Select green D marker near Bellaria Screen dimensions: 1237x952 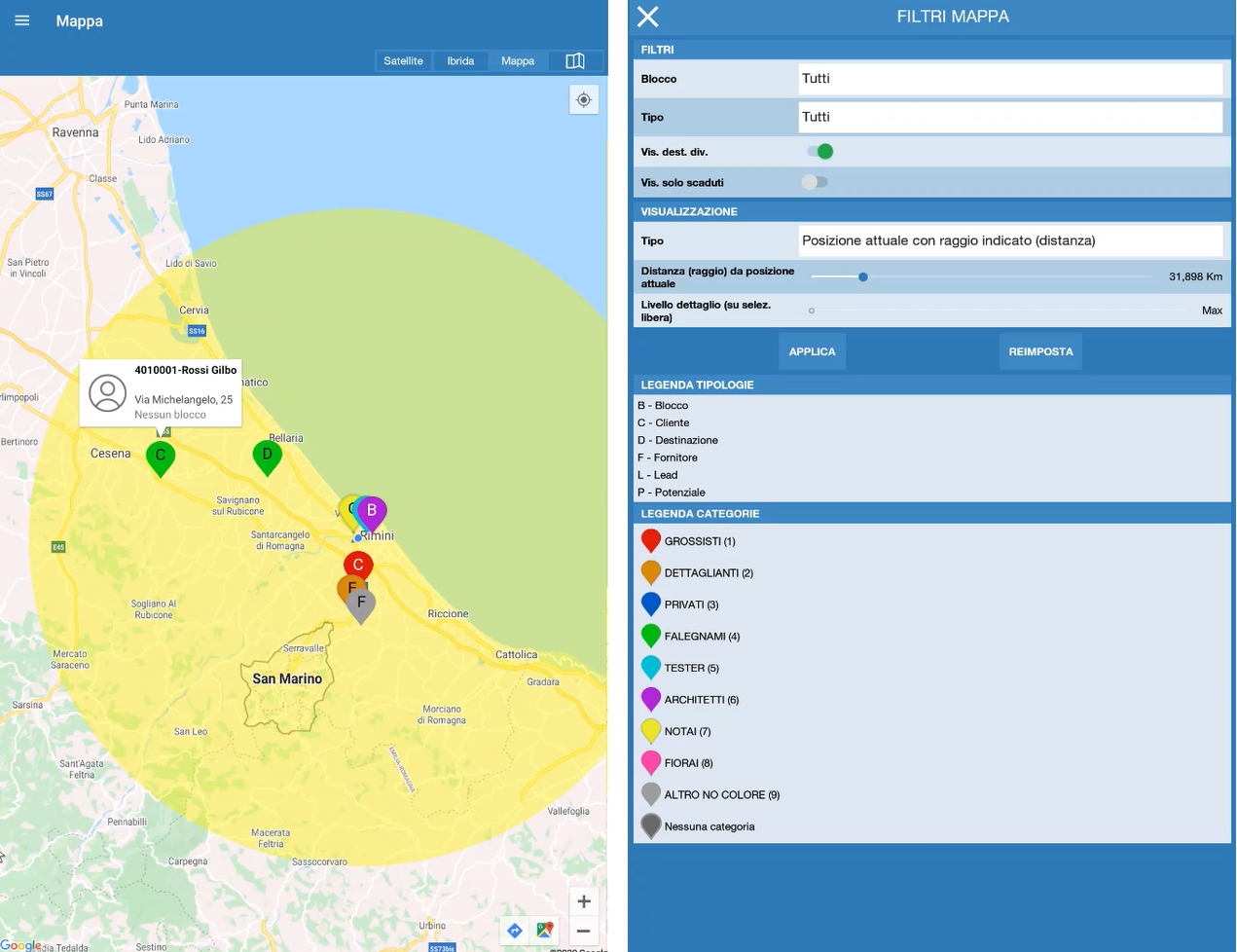267,455
